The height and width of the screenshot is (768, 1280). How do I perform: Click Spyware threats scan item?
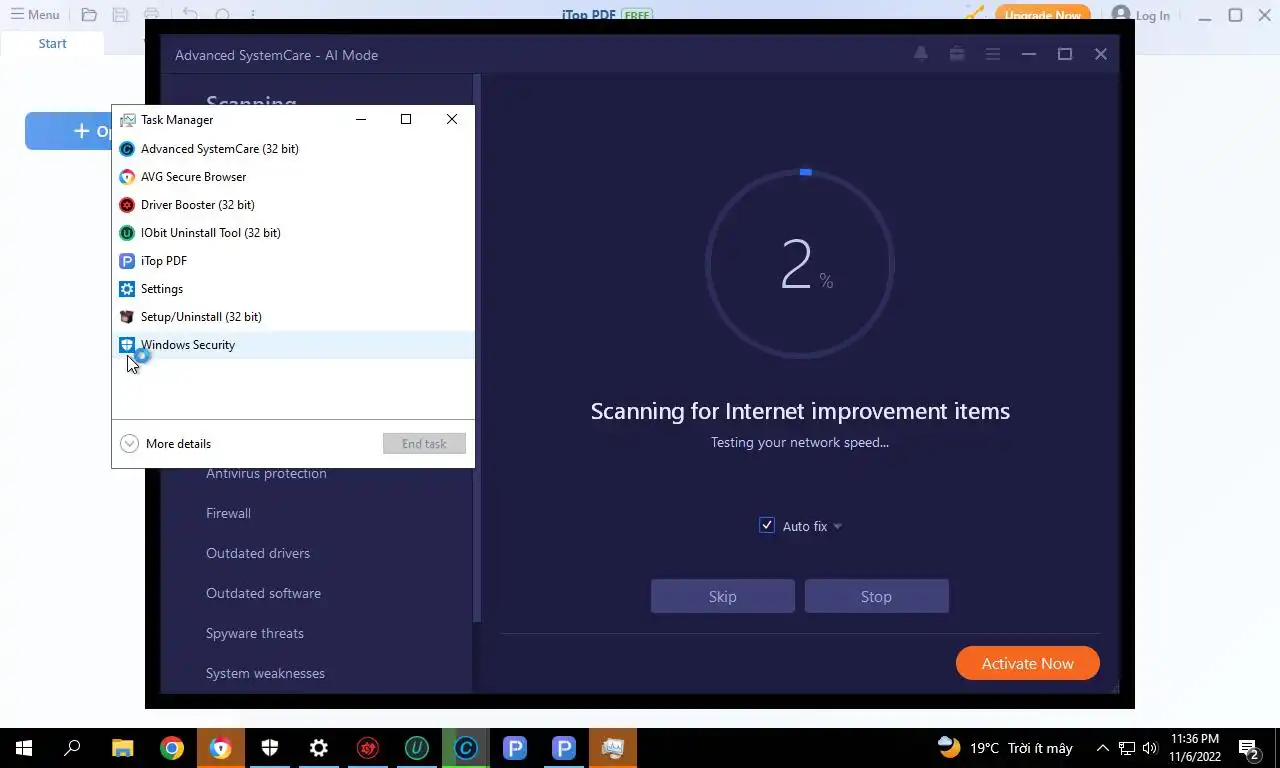coord(255,634)
